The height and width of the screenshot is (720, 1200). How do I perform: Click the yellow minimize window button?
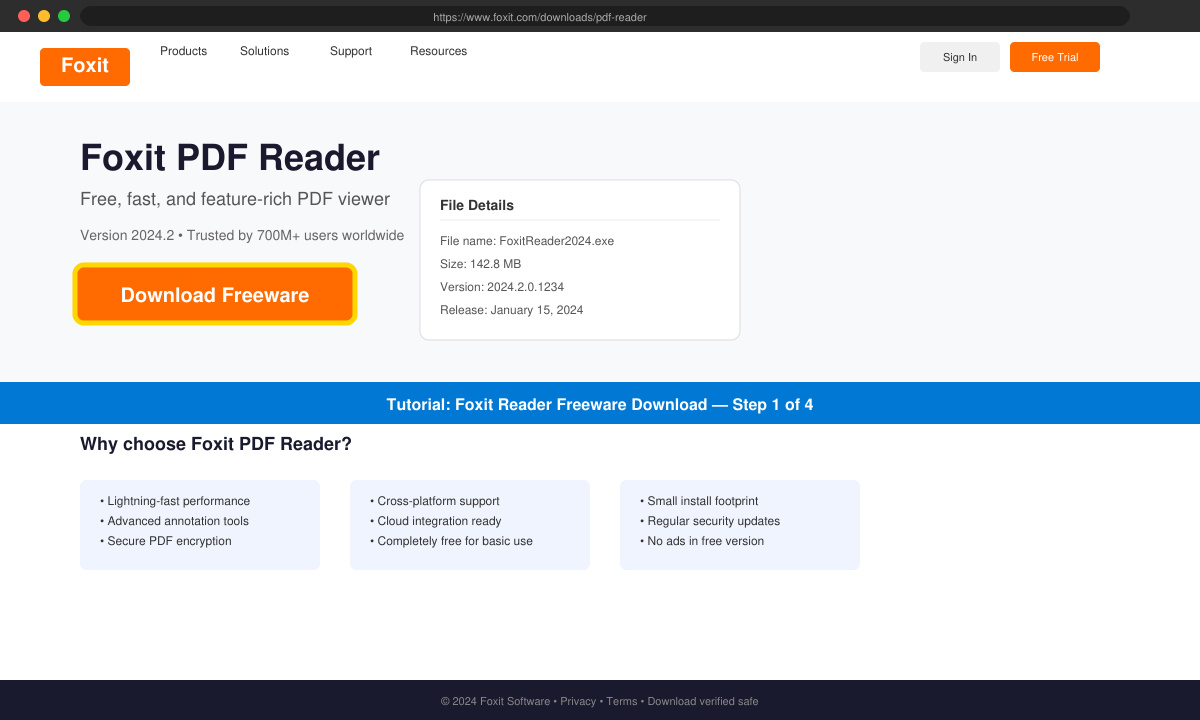tap(44, 16)
